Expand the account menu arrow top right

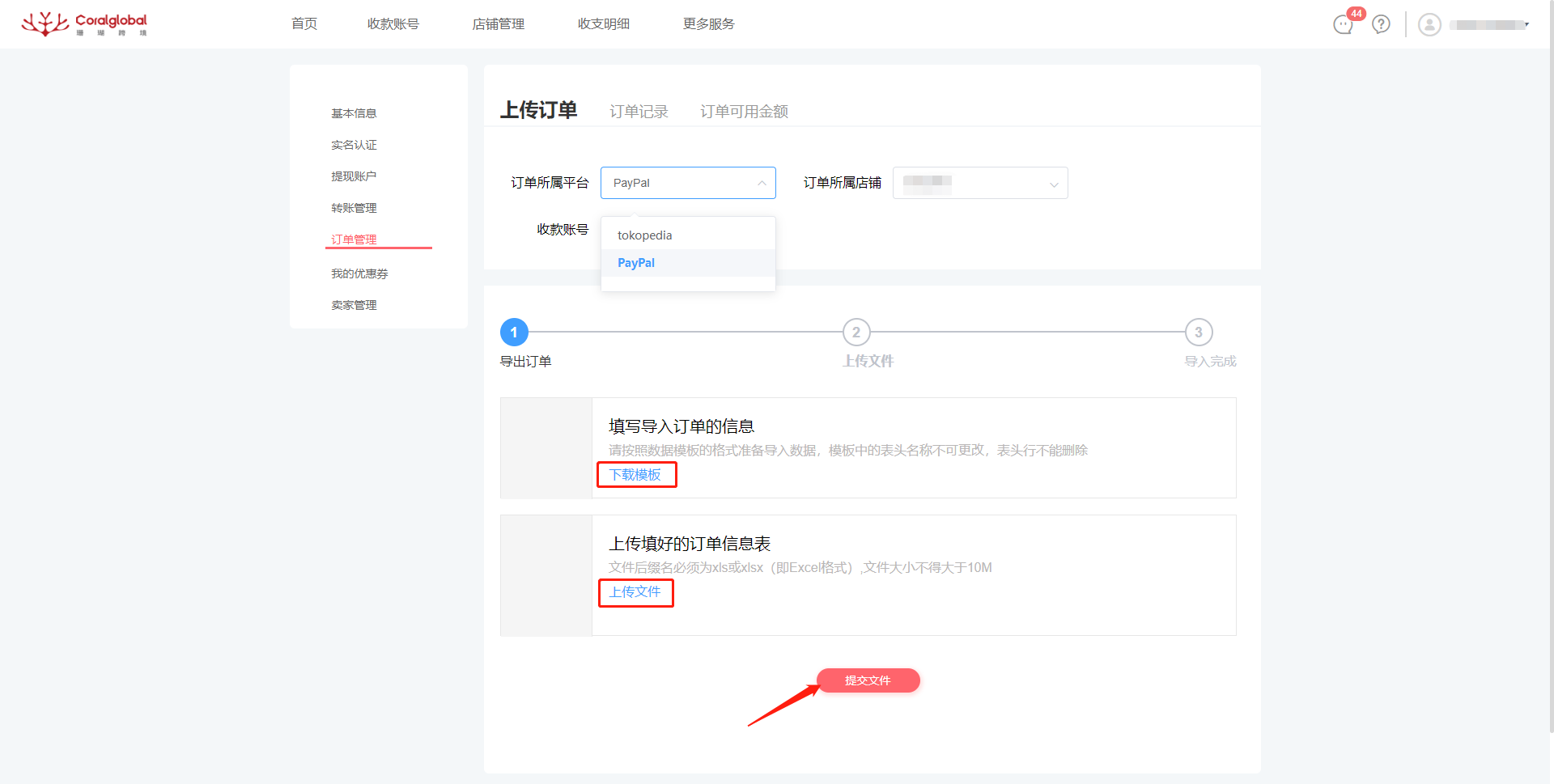(x=1528, y=24)
